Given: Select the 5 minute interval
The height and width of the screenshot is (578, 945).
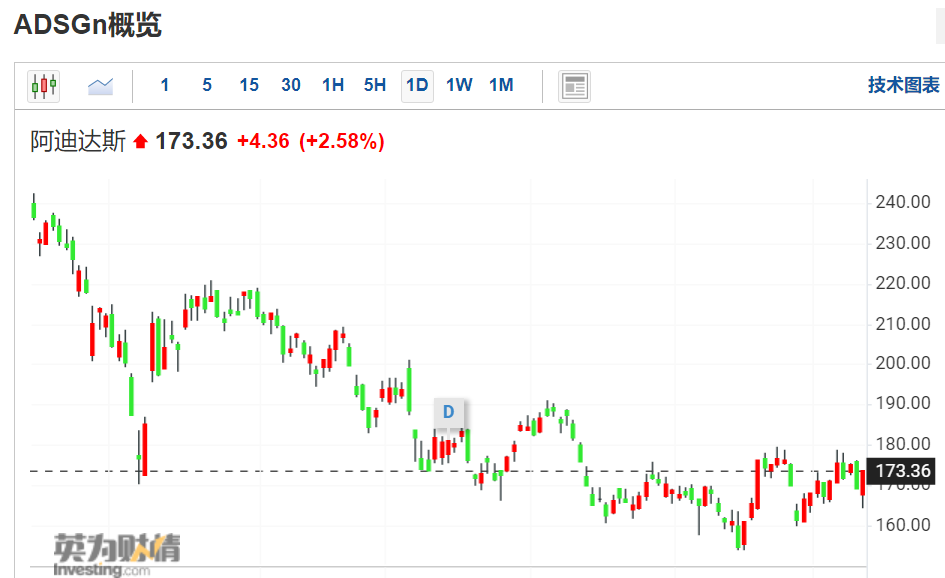Looking at the screenshot, I should (207, 85).
